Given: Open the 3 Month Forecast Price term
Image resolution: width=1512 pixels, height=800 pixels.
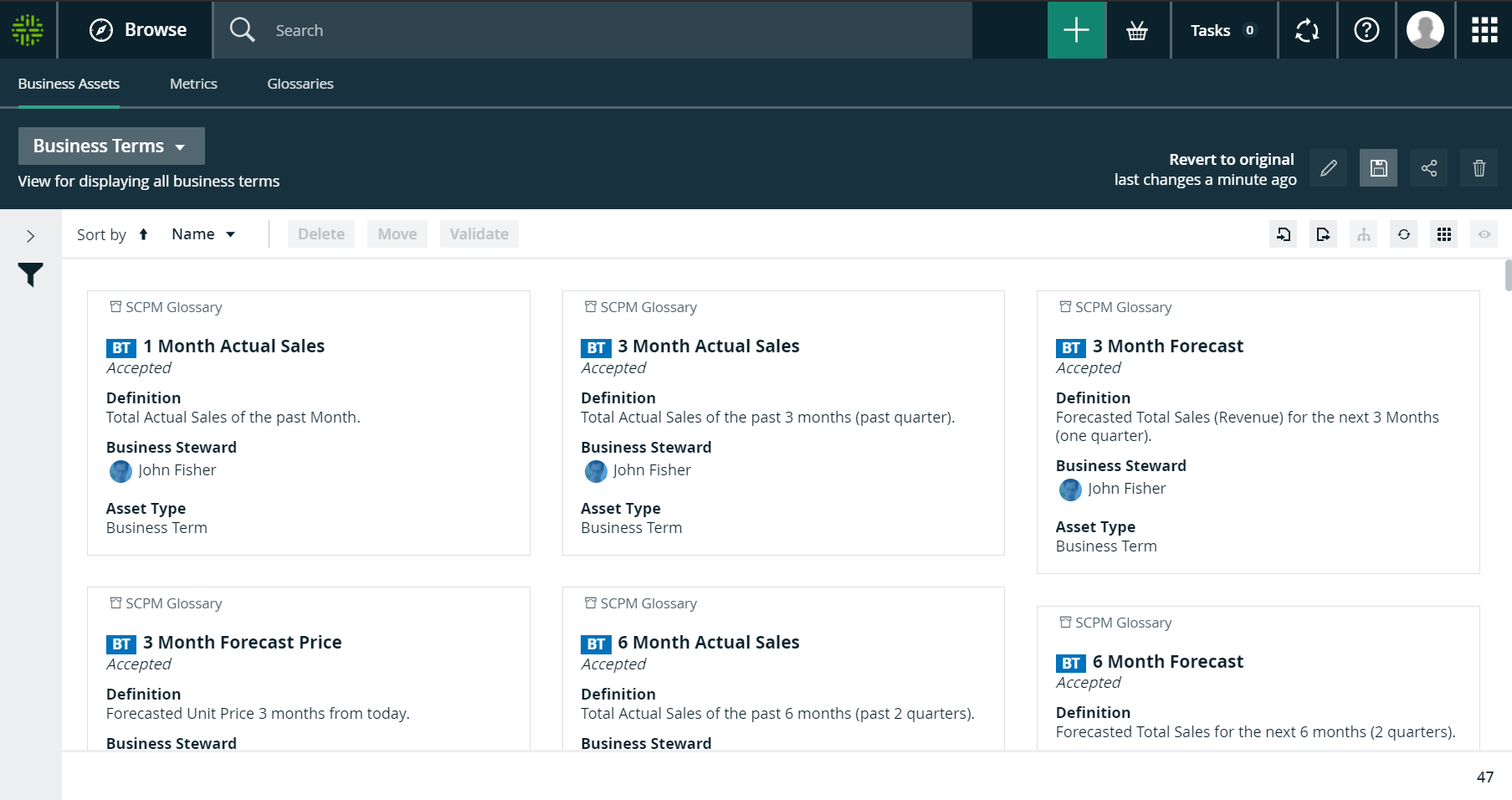Looking at the screenshot, I should (x=242, y=642).
